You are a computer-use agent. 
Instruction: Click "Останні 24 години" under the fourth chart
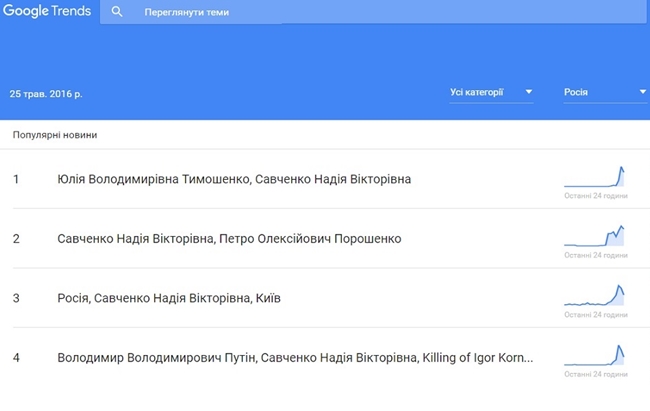point(595,374)
